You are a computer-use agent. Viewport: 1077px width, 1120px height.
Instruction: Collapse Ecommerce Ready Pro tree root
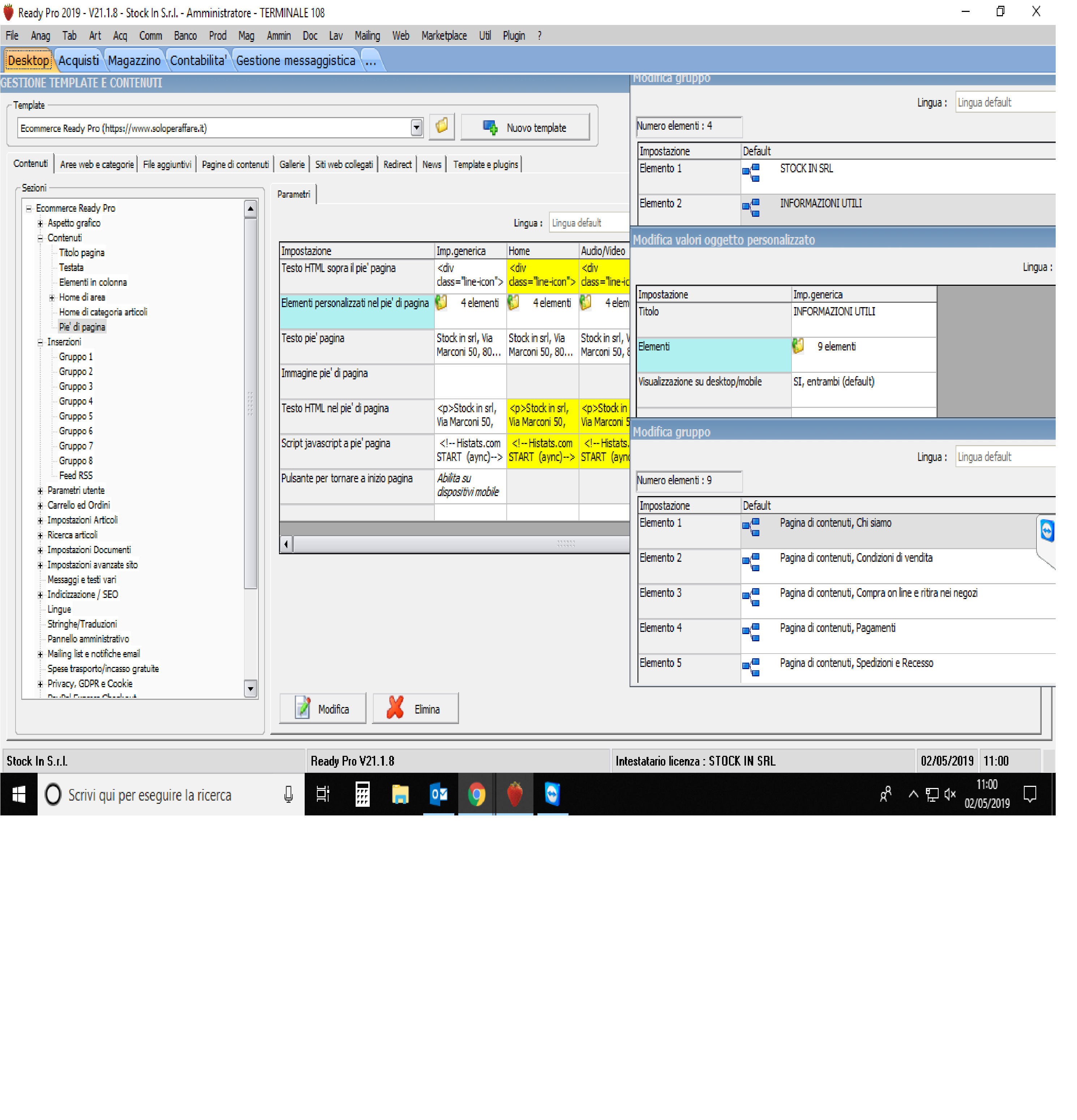29,208
